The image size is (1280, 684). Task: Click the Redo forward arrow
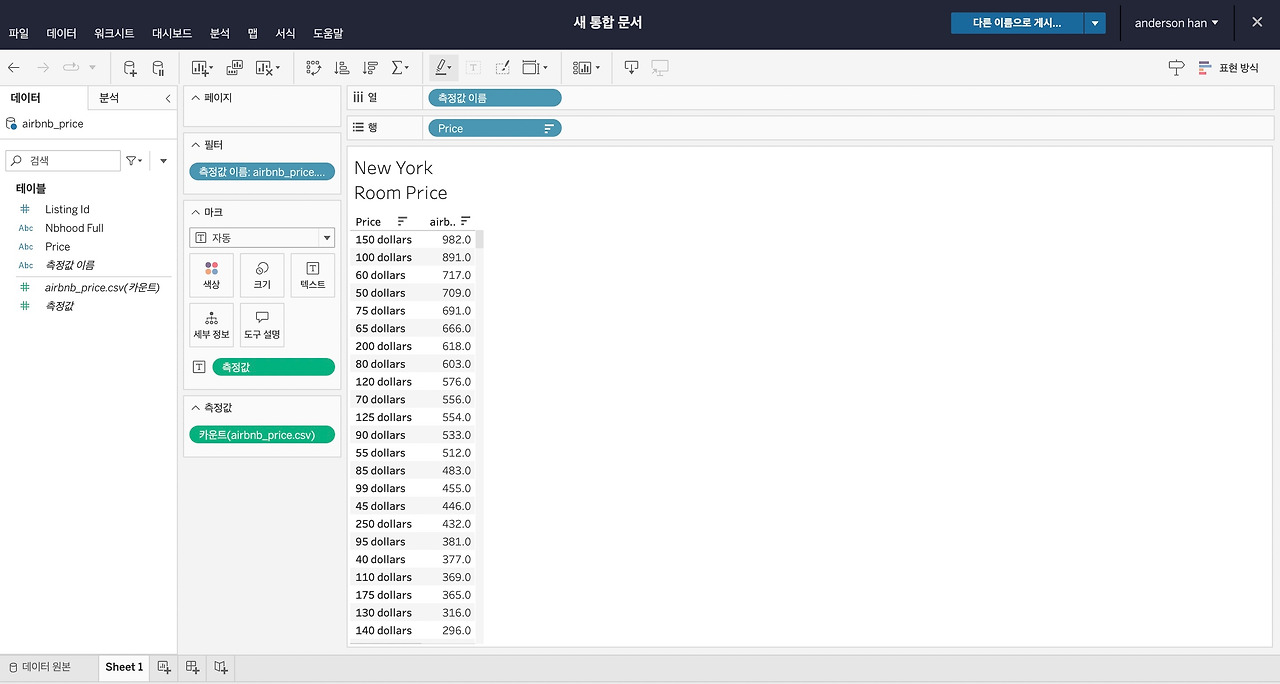pyautogui.click(x=42, y=68)
